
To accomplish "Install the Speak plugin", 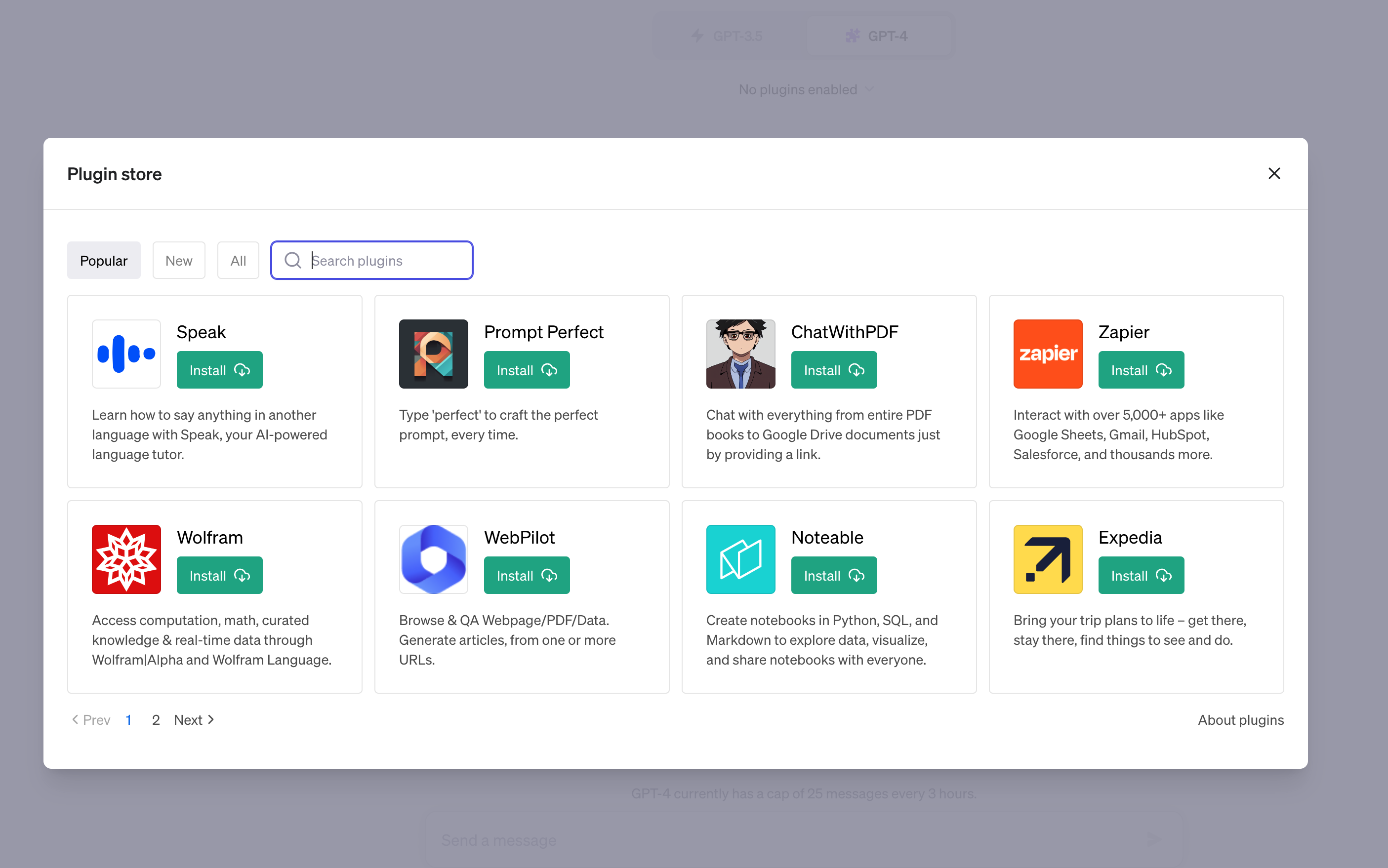I will tap(220, 370).
